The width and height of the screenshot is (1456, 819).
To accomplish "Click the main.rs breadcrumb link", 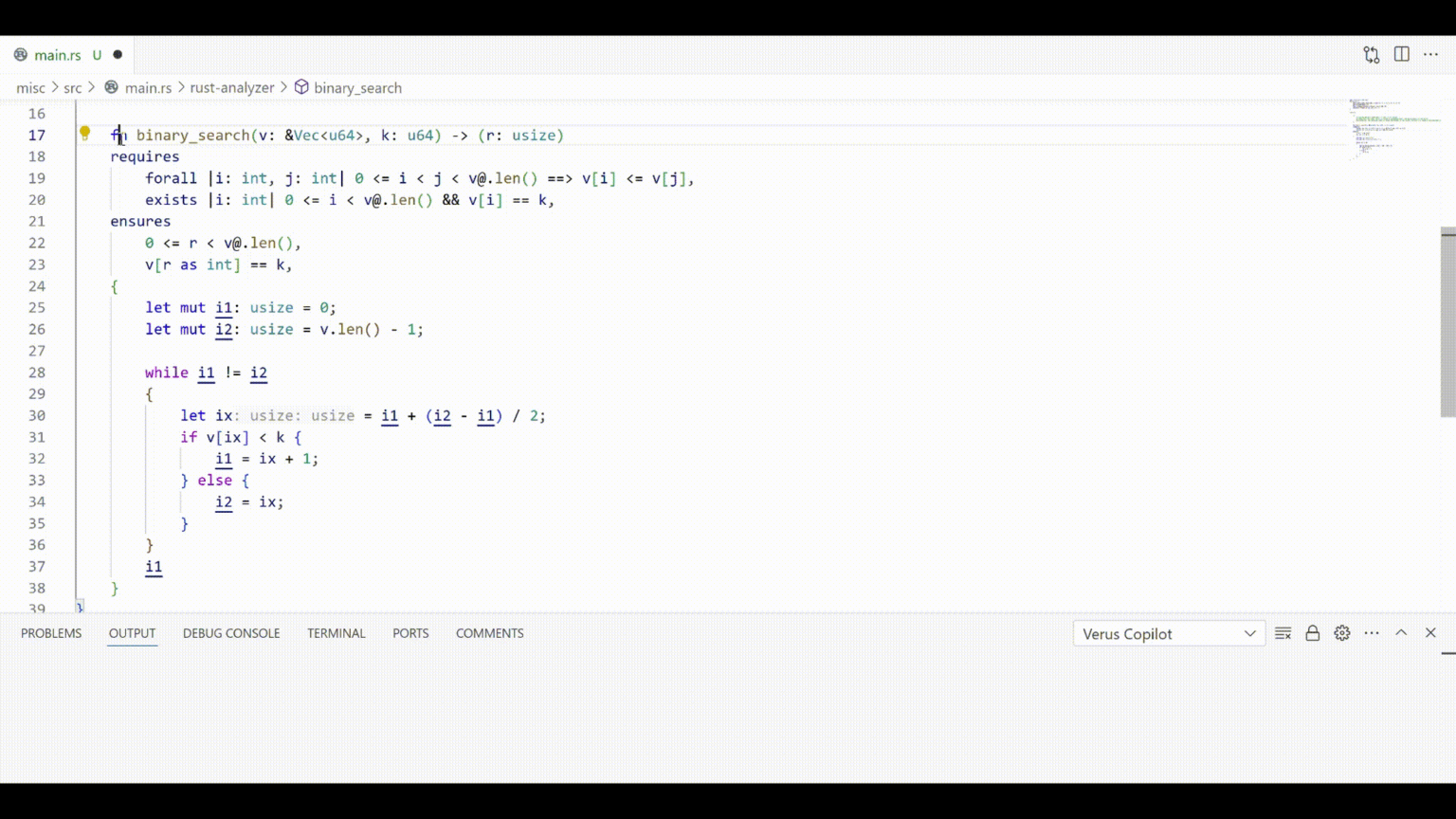I will (148, 87).
